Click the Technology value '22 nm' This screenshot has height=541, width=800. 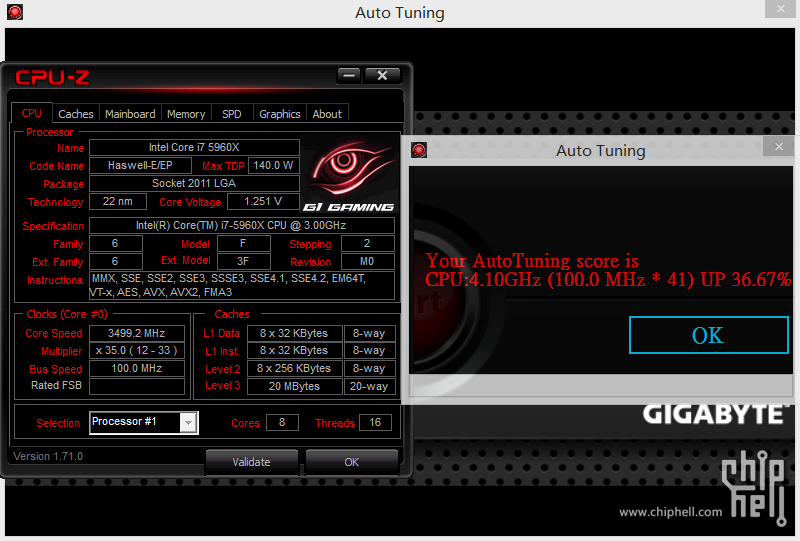pyautogui.click(x=118, y=202)
